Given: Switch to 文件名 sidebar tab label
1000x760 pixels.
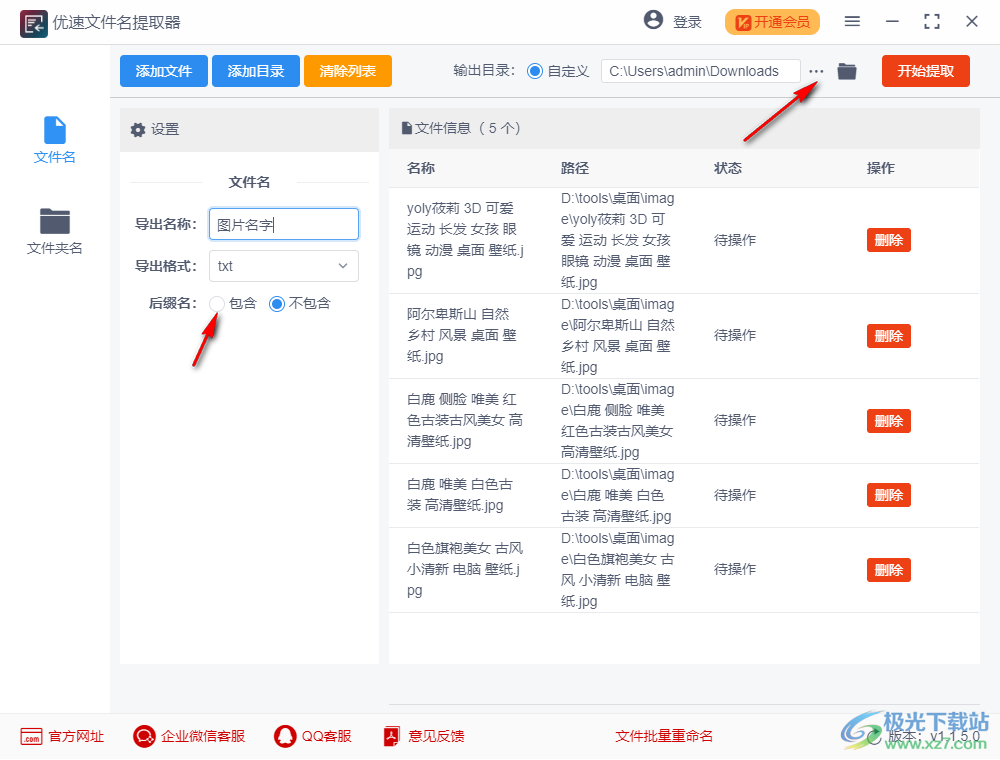Looking at the screenshot, I should 55,157.
